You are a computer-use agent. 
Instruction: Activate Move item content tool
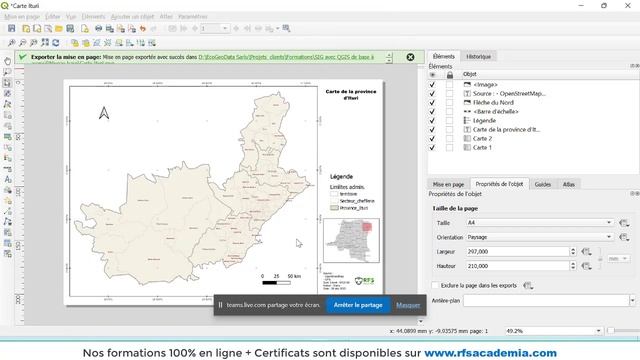pyautogui.click(x=7, y=93)
